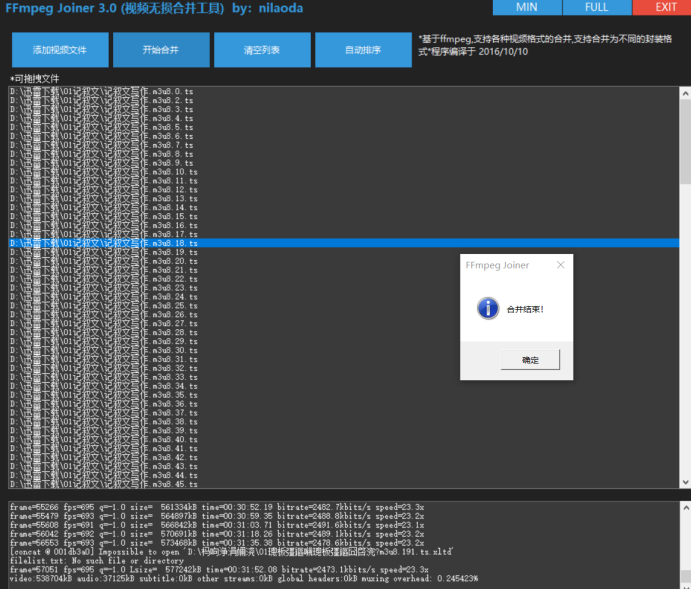
Task: Select file row m3u8.27.ts
Action: tap(344, 323)
